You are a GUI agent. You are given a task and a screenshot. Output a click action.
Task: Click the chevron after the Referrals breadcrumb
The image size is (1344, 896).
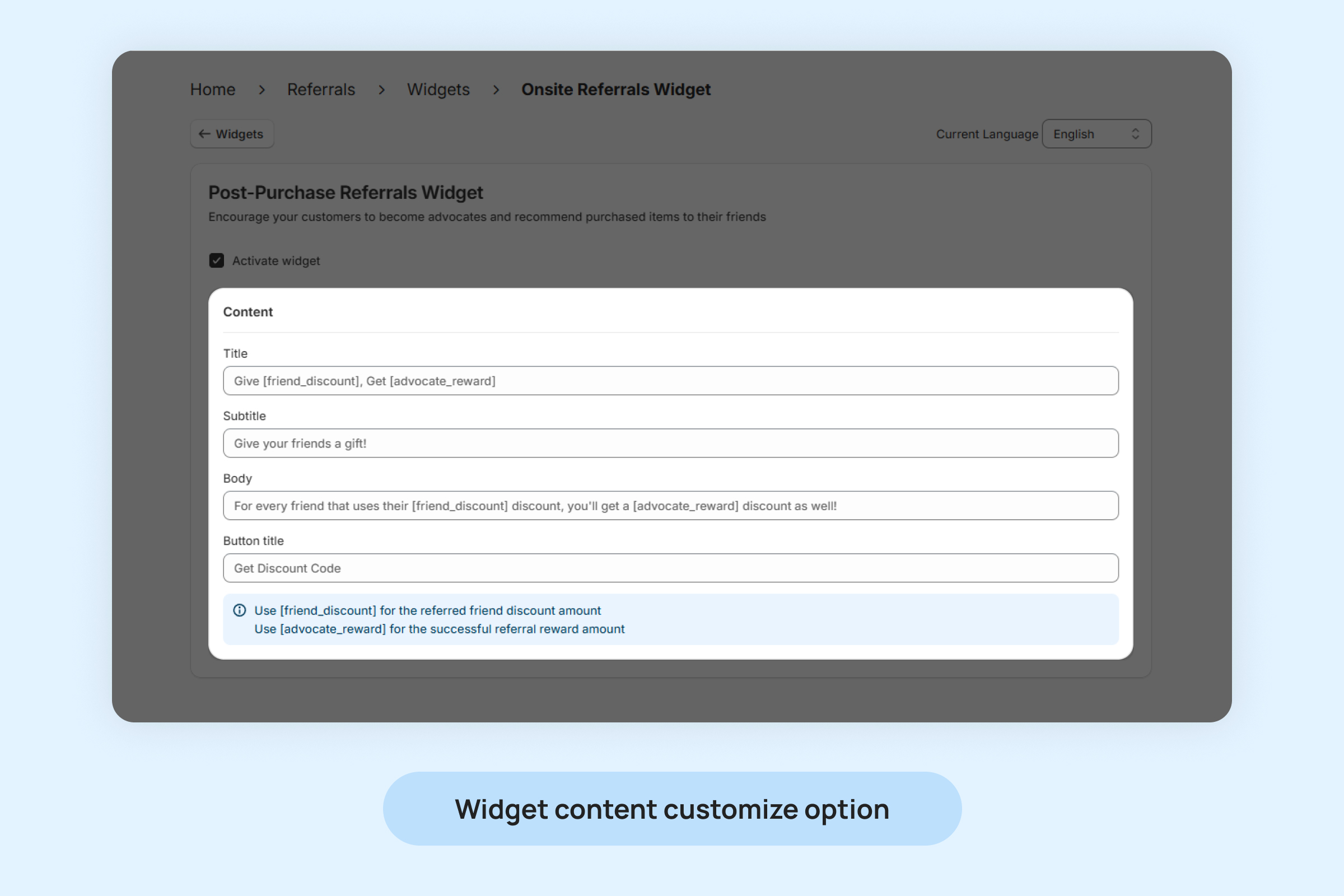381,90
